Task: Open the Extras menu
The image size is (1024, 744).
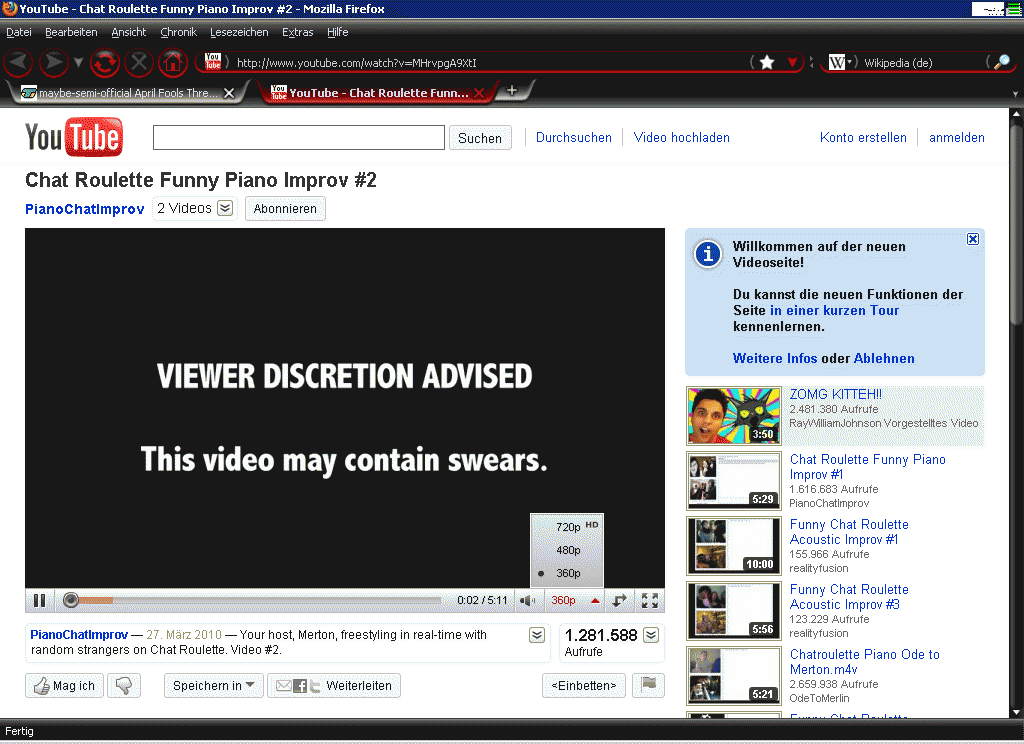Action: [x=298, y=32]
